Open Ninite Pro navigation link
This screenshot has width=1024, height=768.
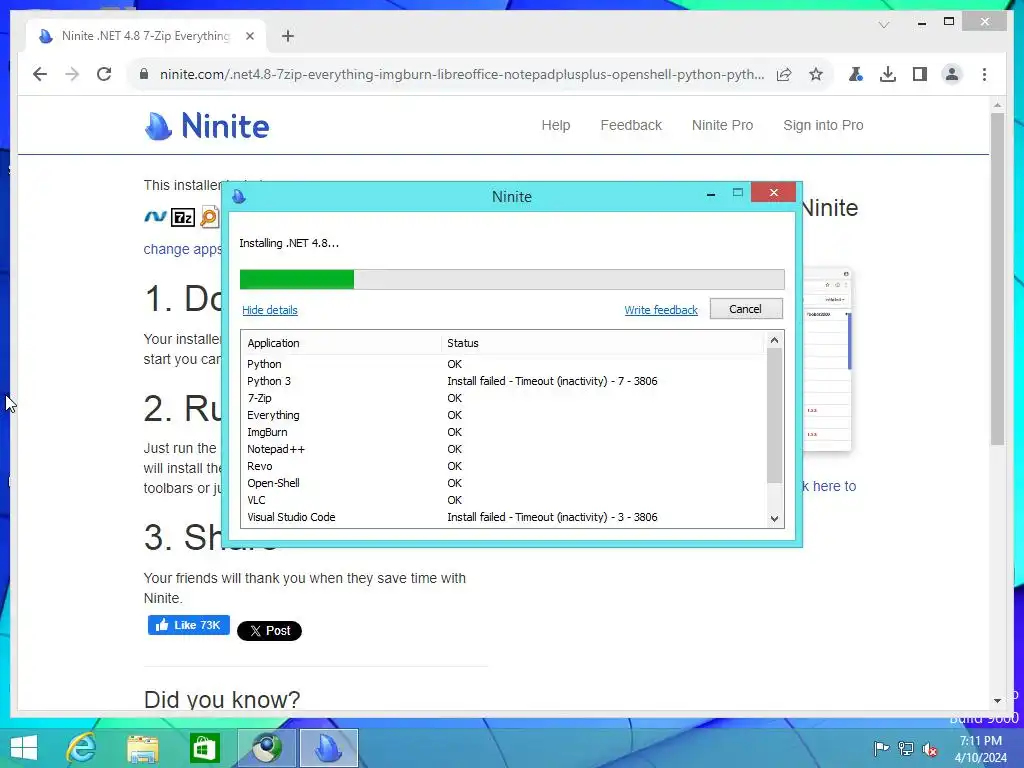tap(722, 125)
